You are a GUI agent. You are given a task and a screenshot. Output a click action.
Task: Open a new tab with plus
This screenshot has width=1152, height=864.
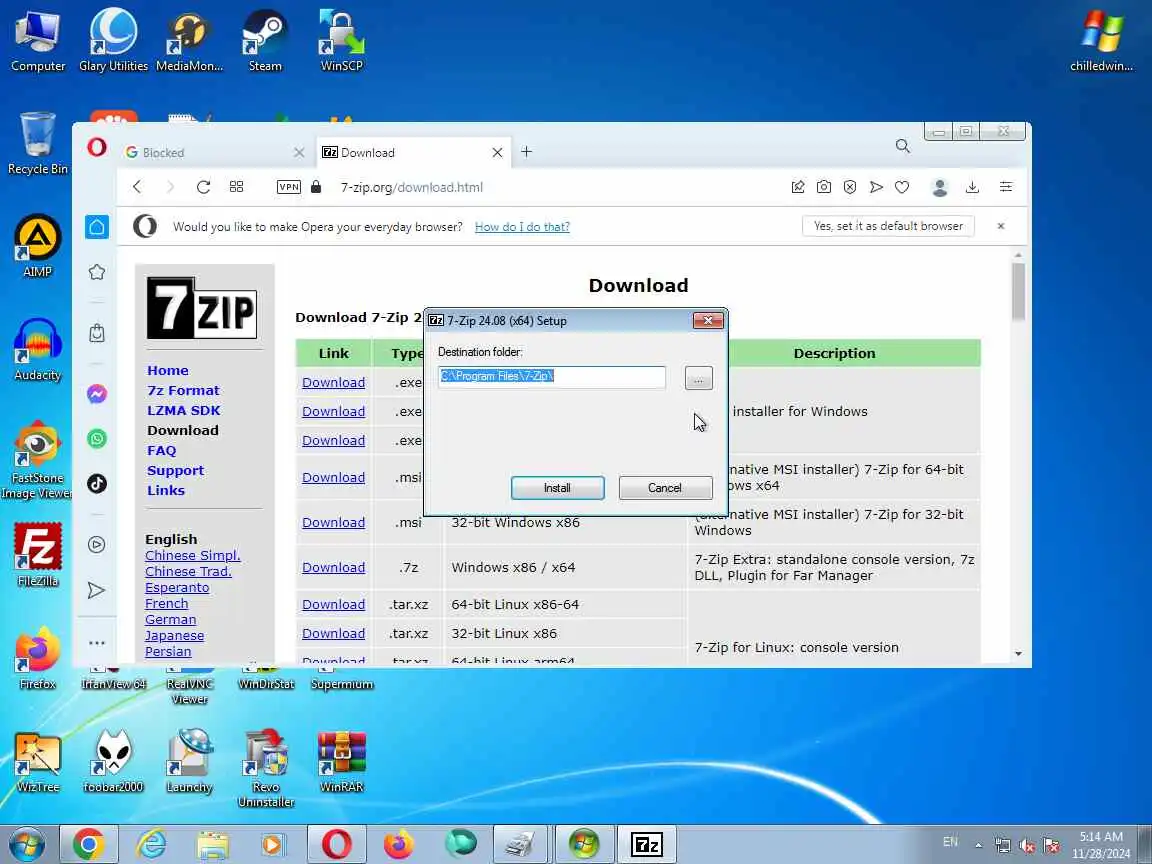pyautogui.click(x=527, y=151)
